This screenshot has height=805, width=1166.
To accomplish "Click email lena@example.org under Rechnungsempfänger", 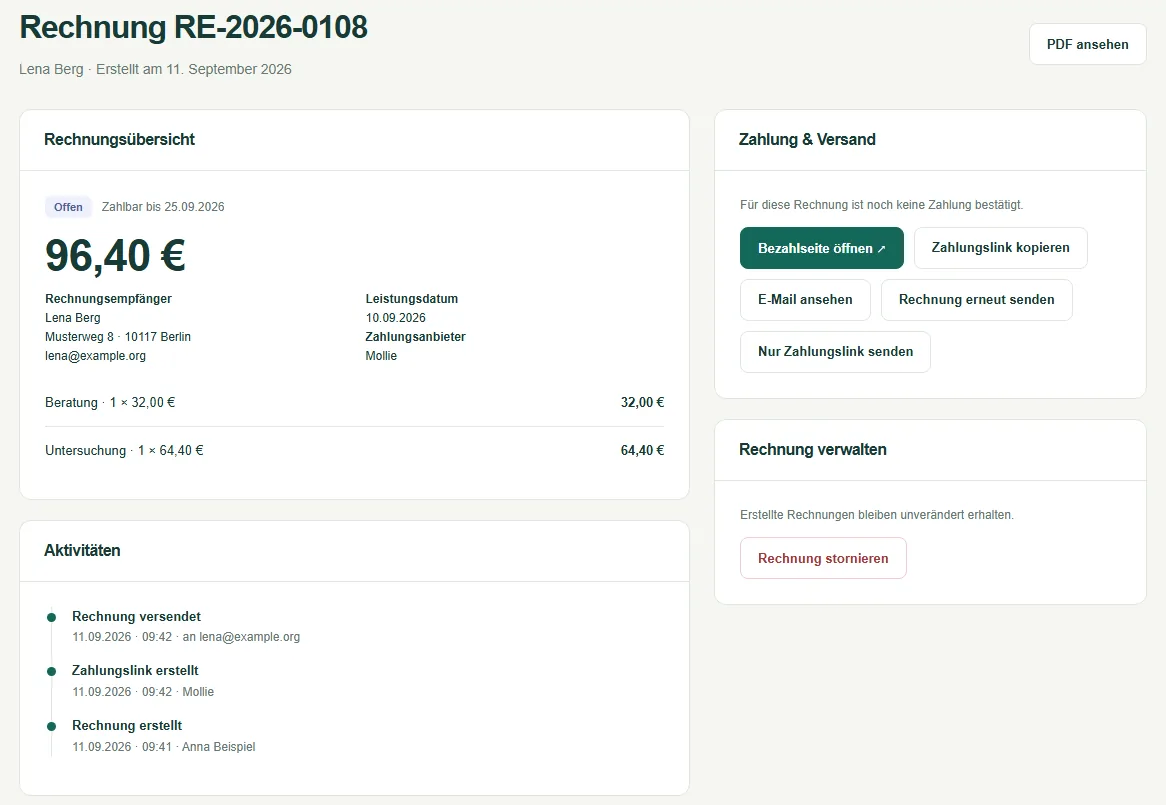I will coord(95,356).
